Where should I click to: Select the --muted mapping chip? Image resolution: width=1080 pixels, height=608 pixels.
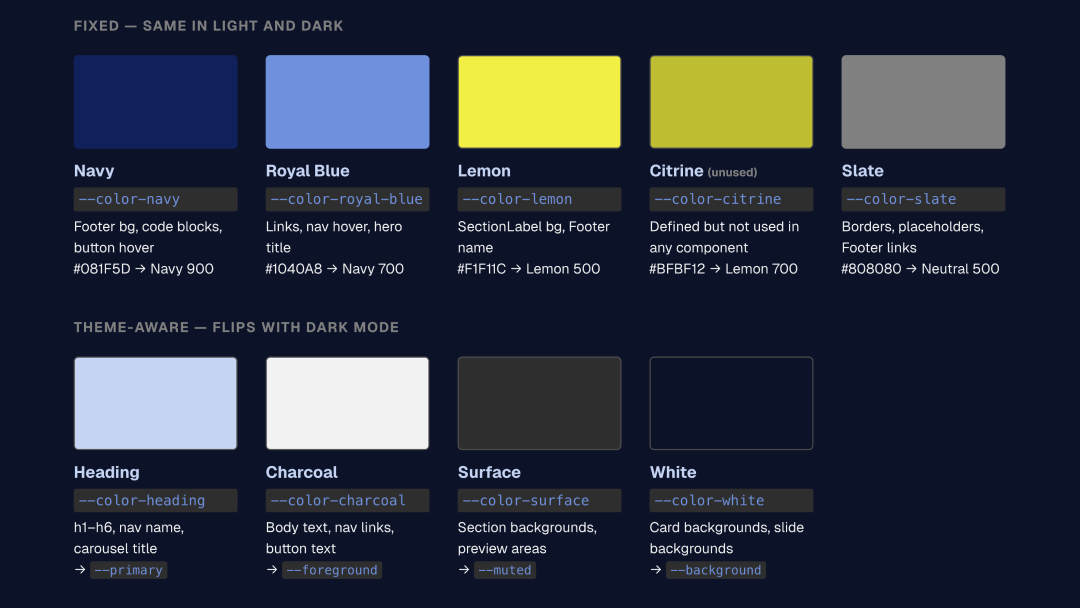point(505,570)
